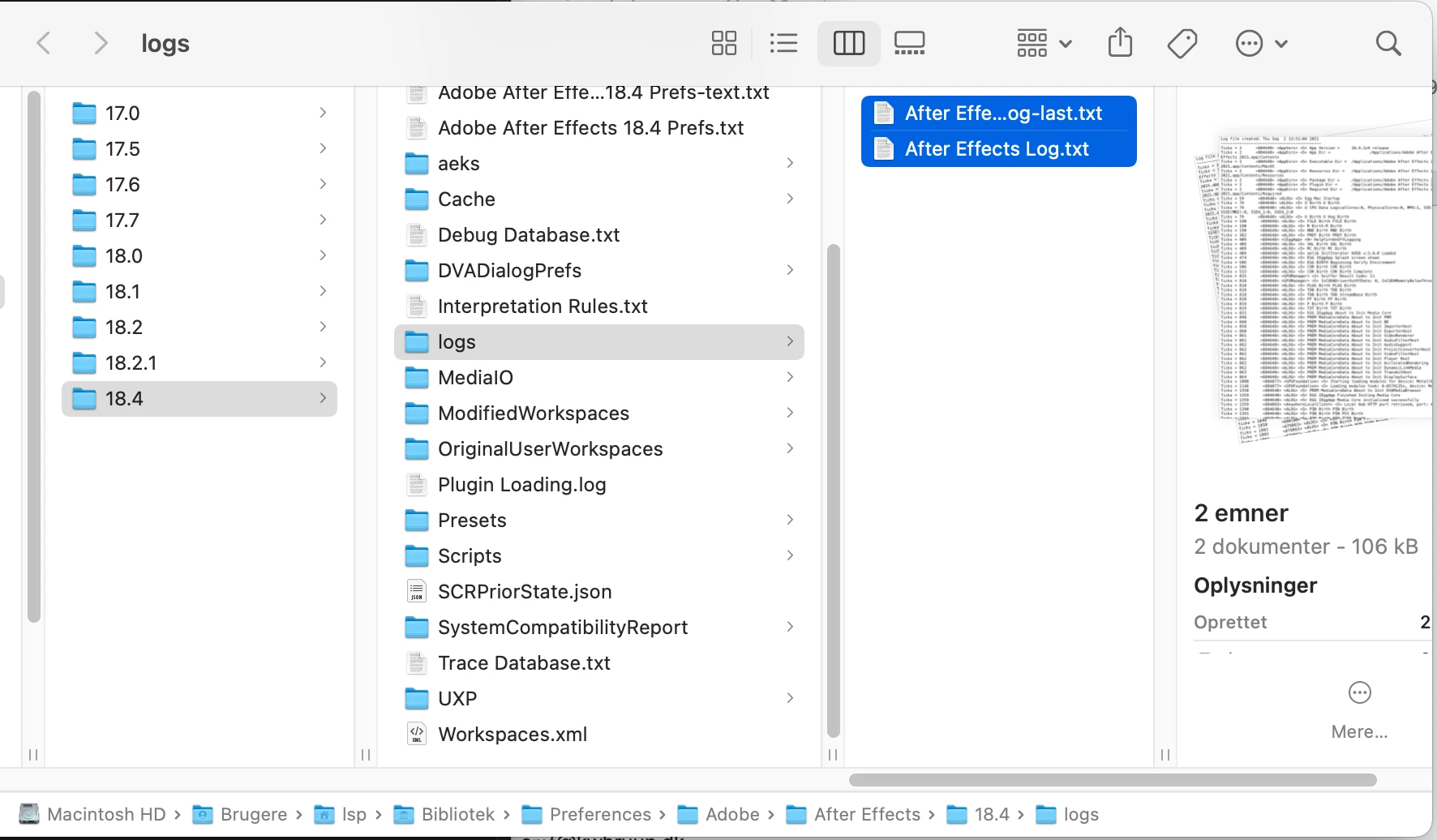Click the middle column vertical scrollbar

pos(833,491)
